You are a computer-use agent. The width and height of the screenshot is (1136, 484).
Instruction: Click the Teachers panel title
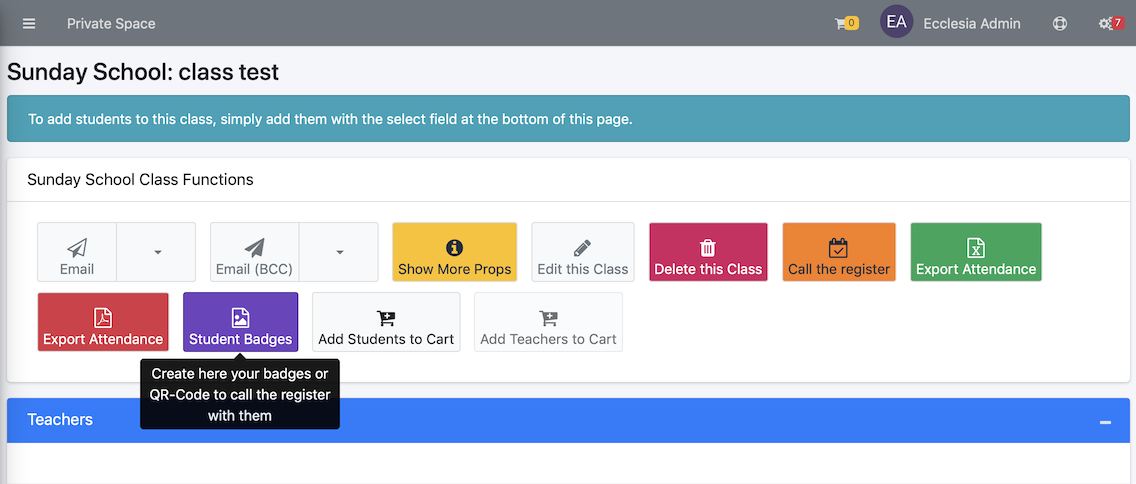(x=59, y=420)
